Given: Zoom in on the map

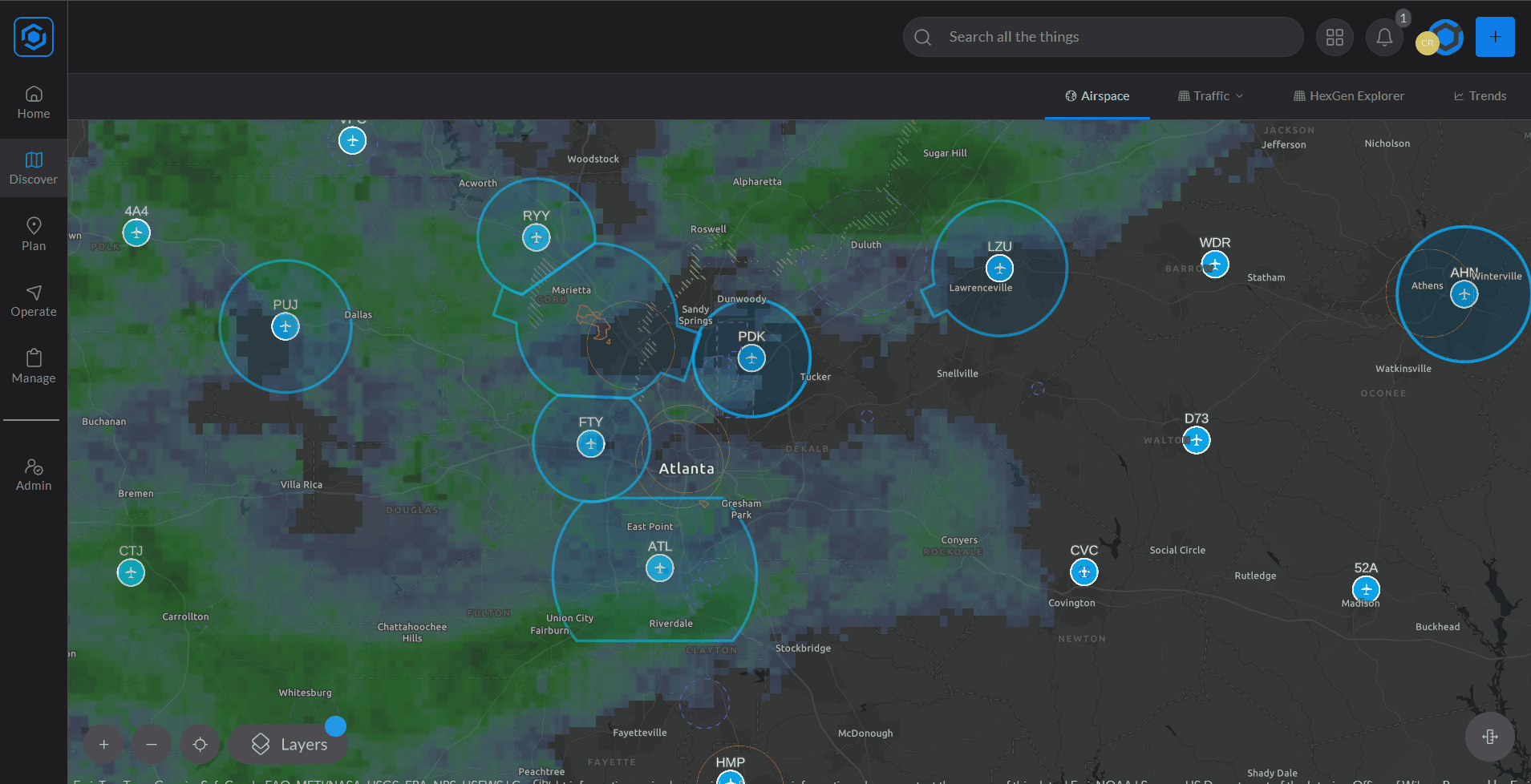Looking at the screenshot, I should click(x=103, y=745).
